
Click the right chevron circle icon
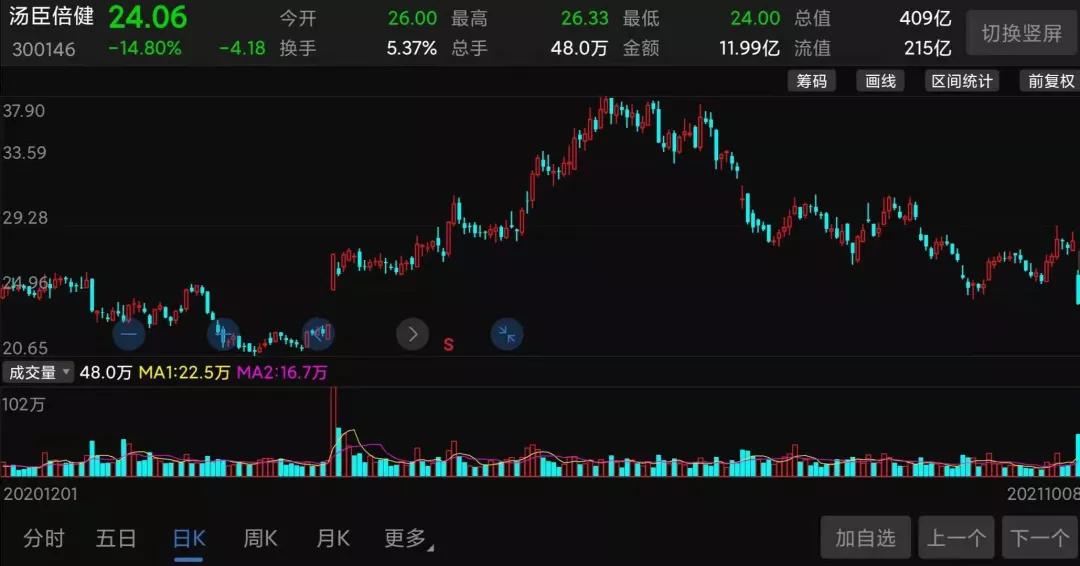pyautogui.click(x=413, y=335)
